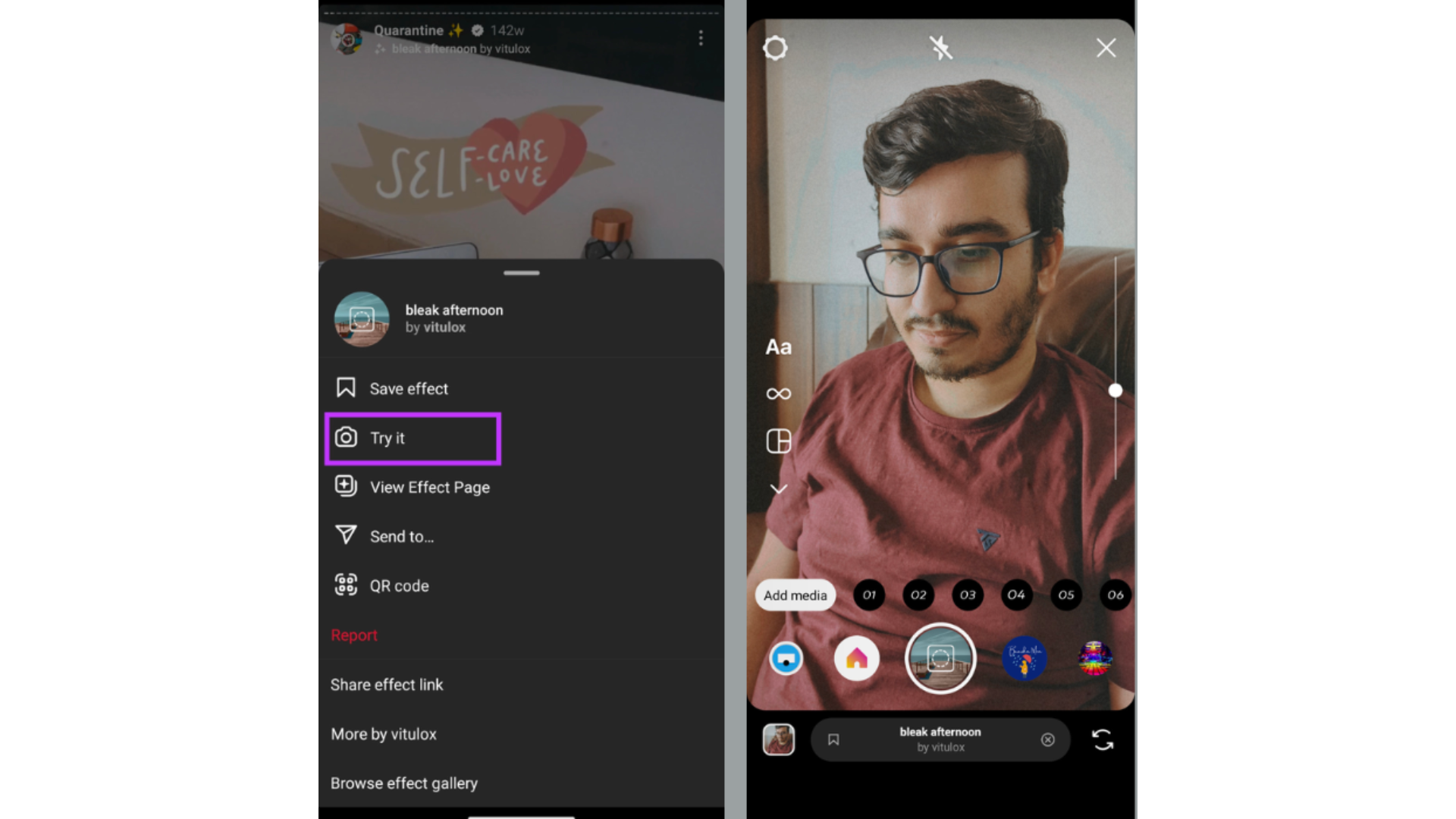Select effect filter preset '03'
1456x819 pixels.
966,594
